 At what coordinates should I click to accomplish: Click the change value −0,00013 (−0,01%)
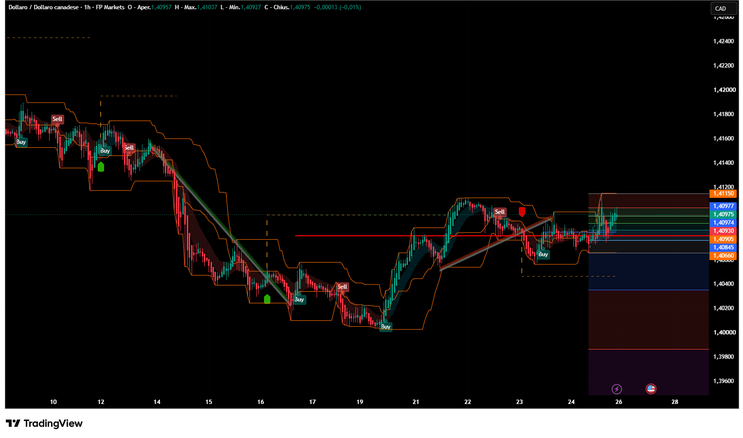337,8
